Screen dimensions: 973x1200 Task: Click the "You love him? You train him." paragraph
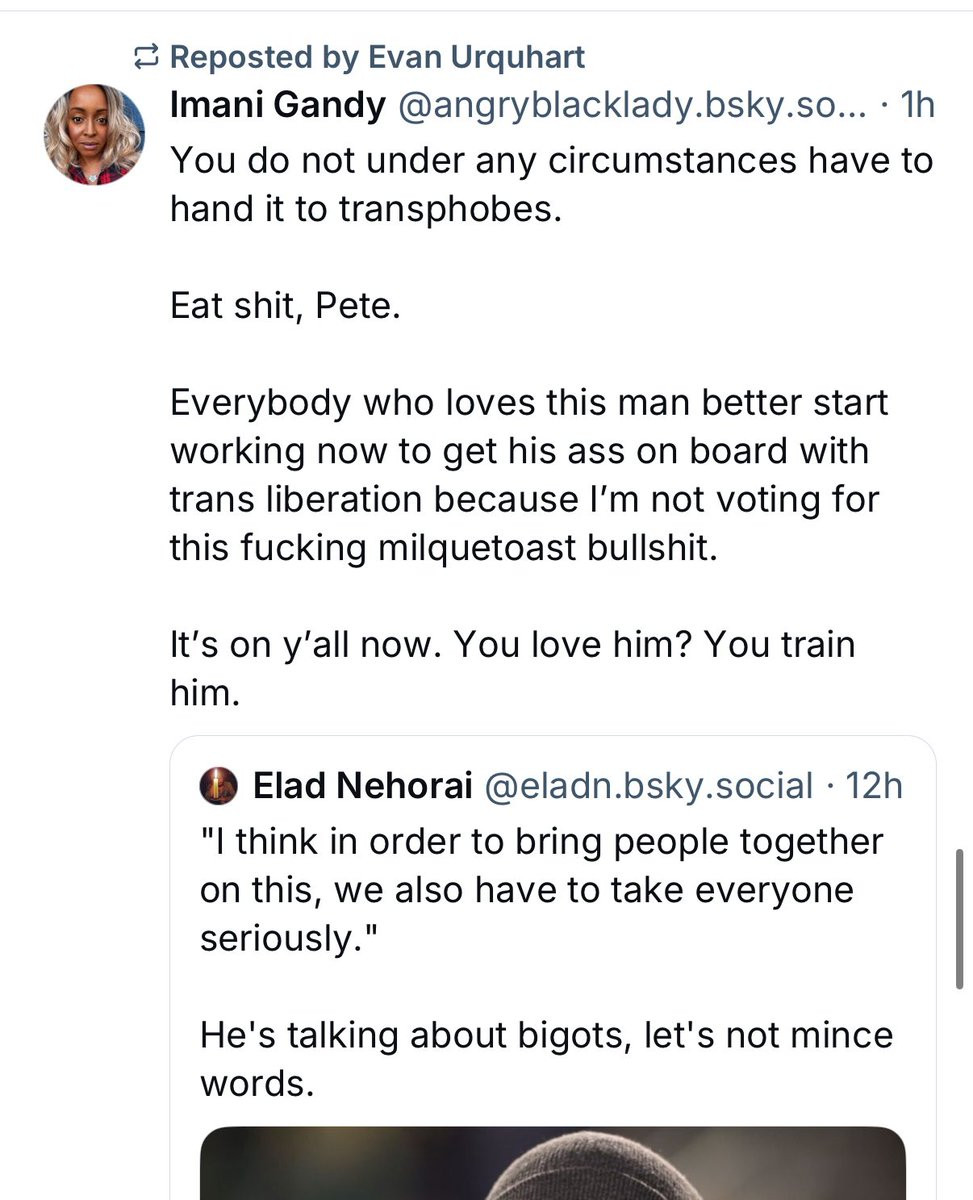click(512, 668)
